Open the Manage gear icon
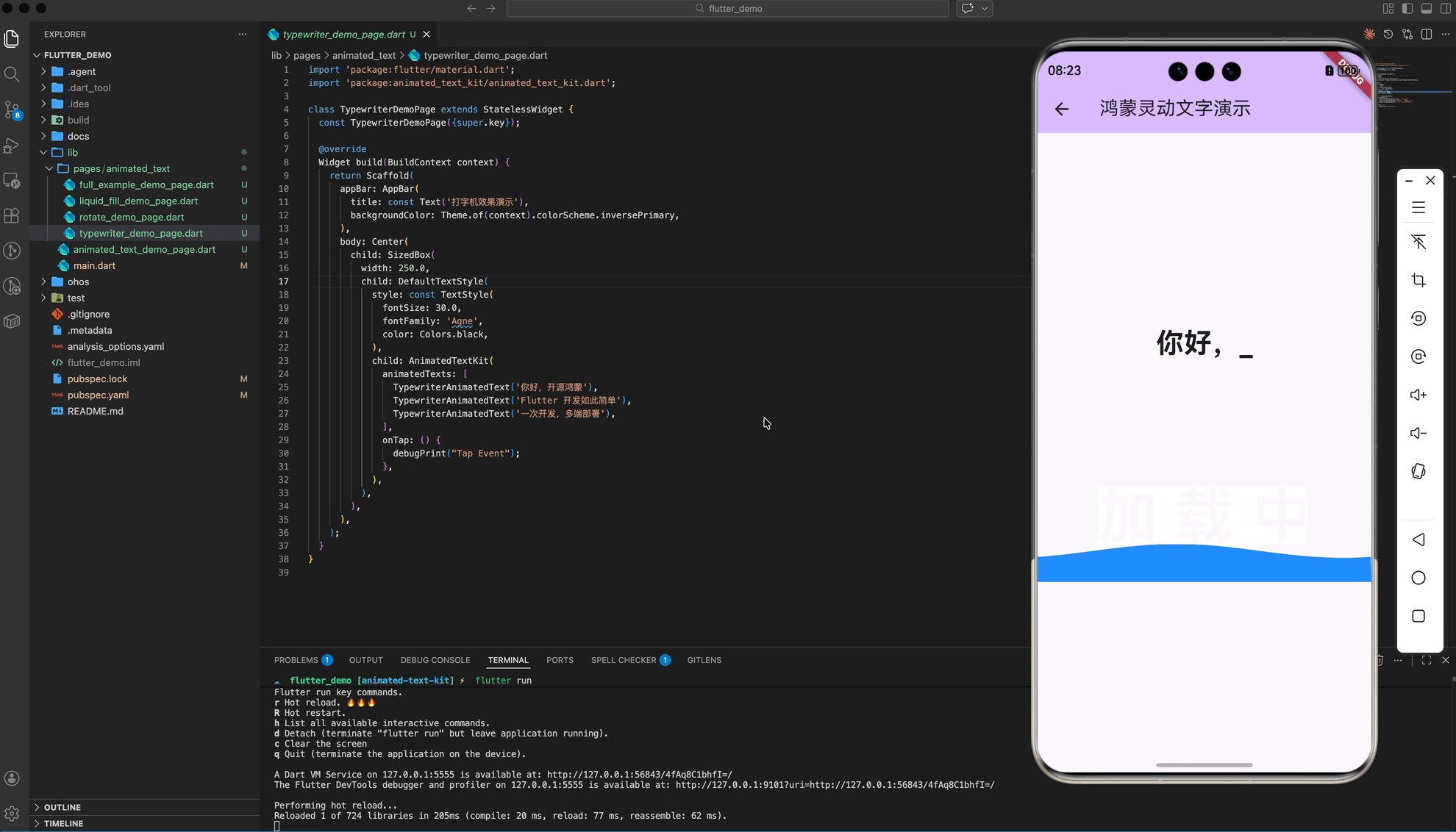The image size is (1456, 832). coord(12,813)
